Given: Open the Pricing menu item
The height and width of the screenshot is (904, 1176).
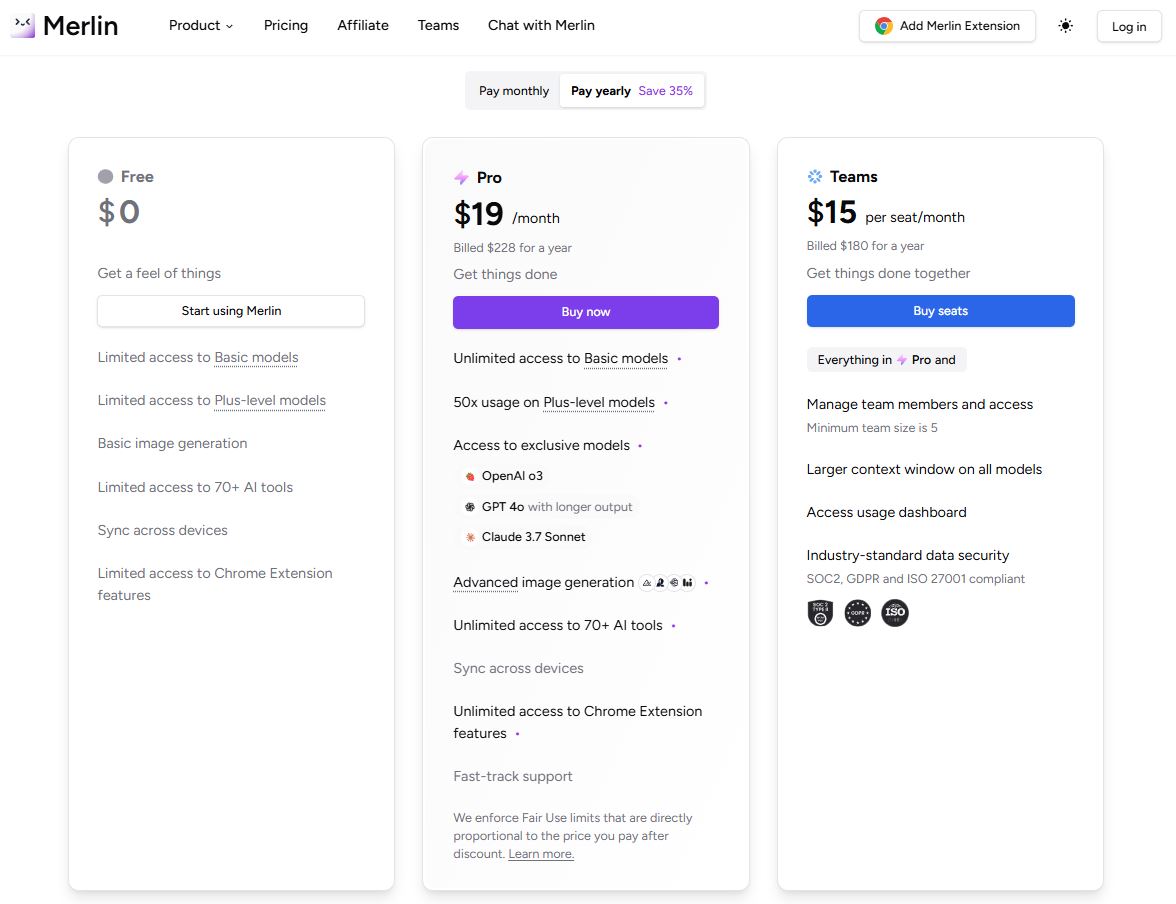Looking at the screenshot, I should (285, 26).
